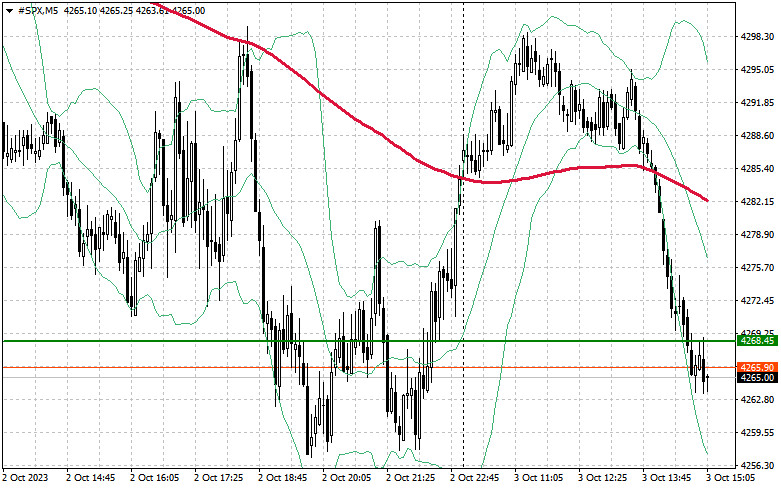Click the 4259.55 price scale value
This screenshot has height=489, width=781.
tap(757, 432)
